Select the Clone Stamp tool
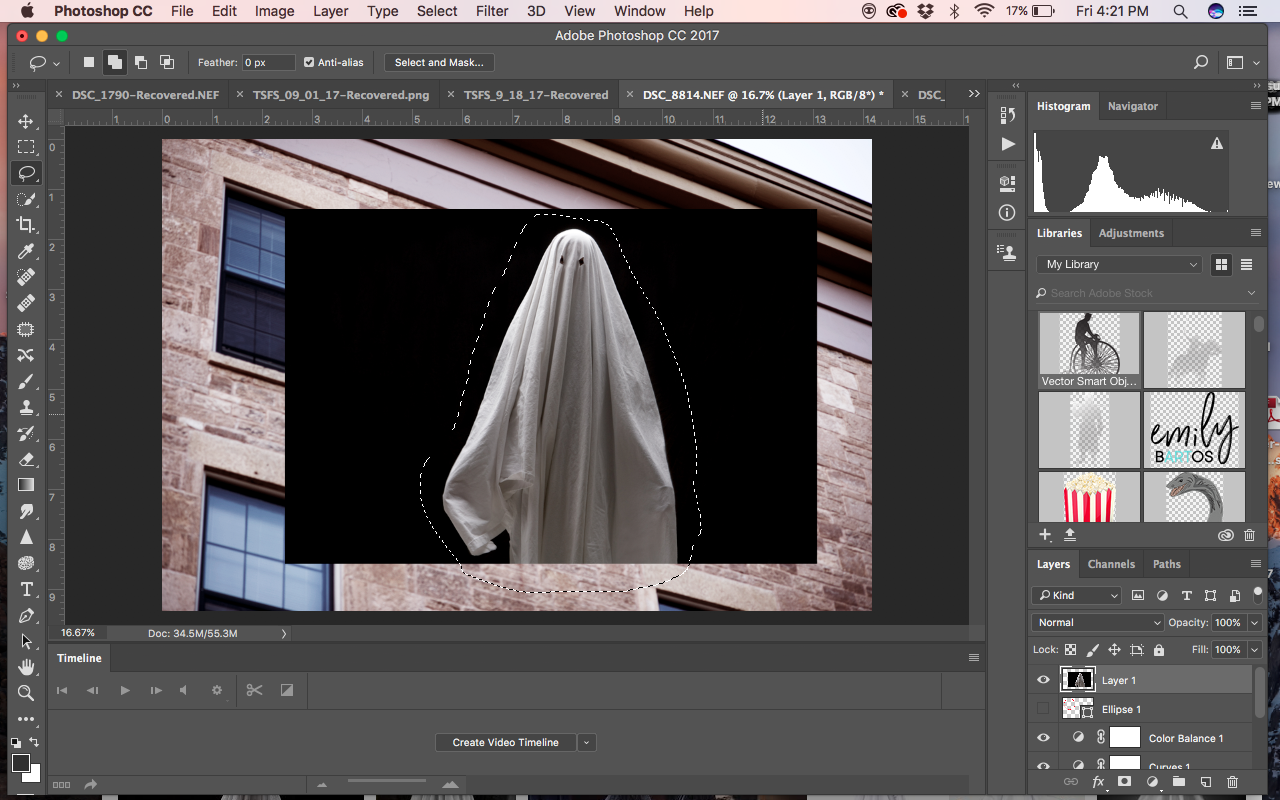 coord(26,407)
